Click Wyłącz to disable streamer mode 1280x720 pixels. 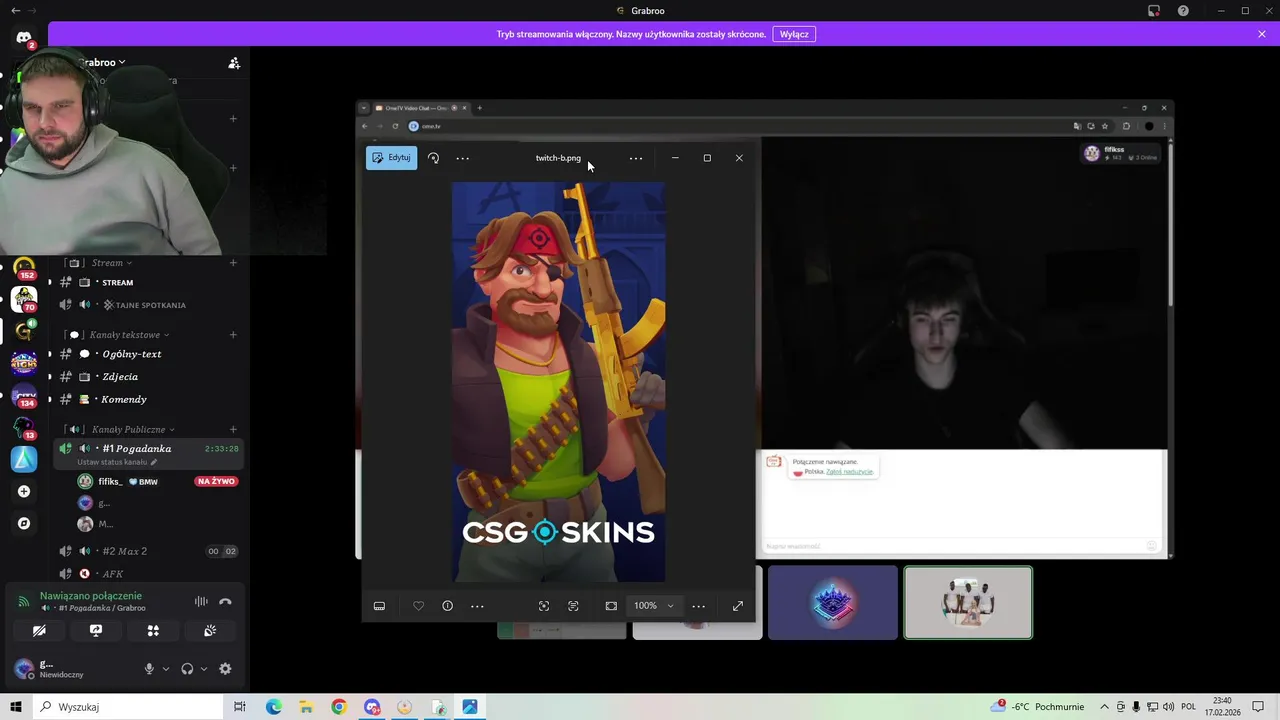(794, 34)
